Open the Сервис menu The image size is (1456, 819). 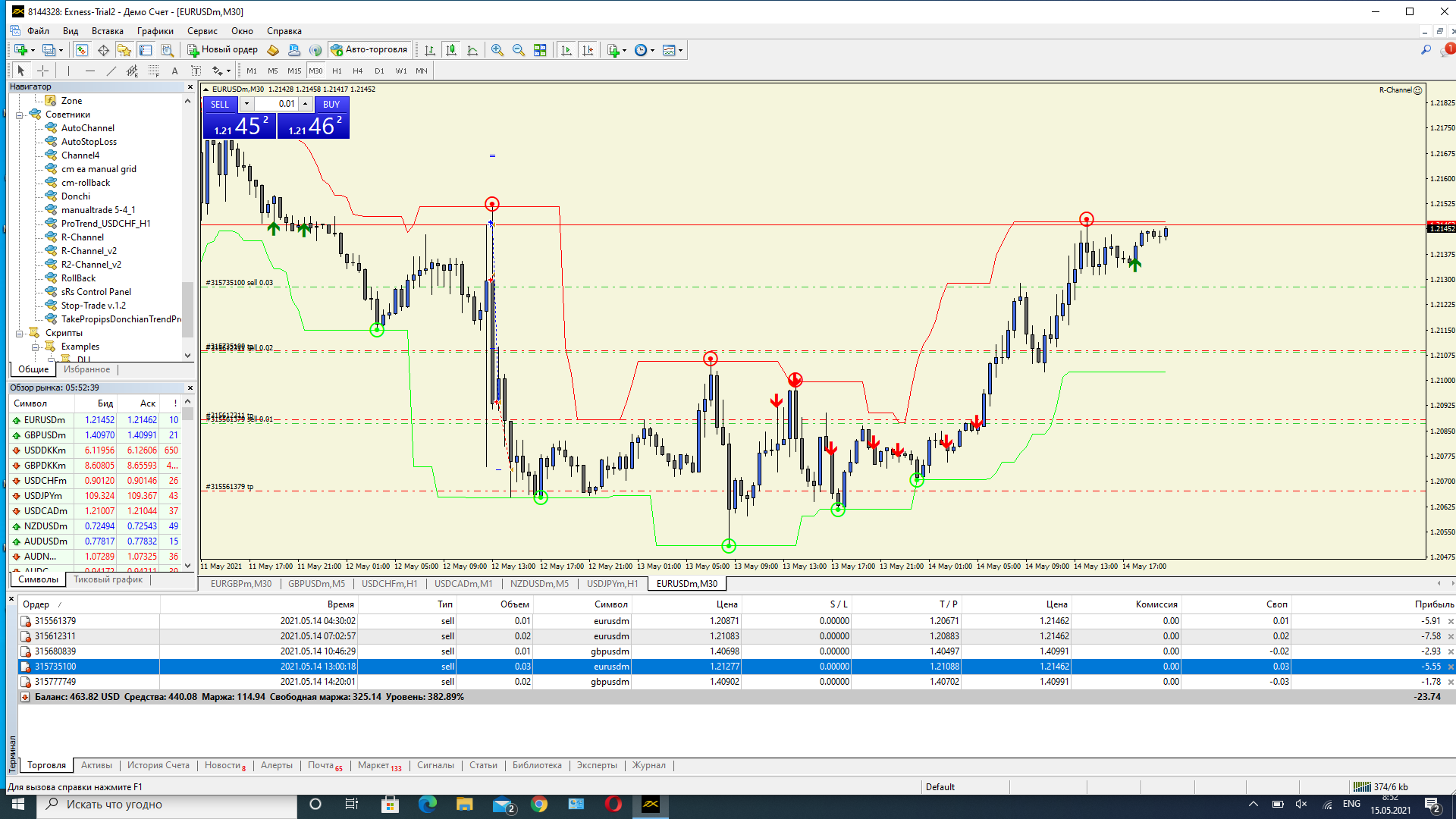pyautogui.click(x=202, y=31)
